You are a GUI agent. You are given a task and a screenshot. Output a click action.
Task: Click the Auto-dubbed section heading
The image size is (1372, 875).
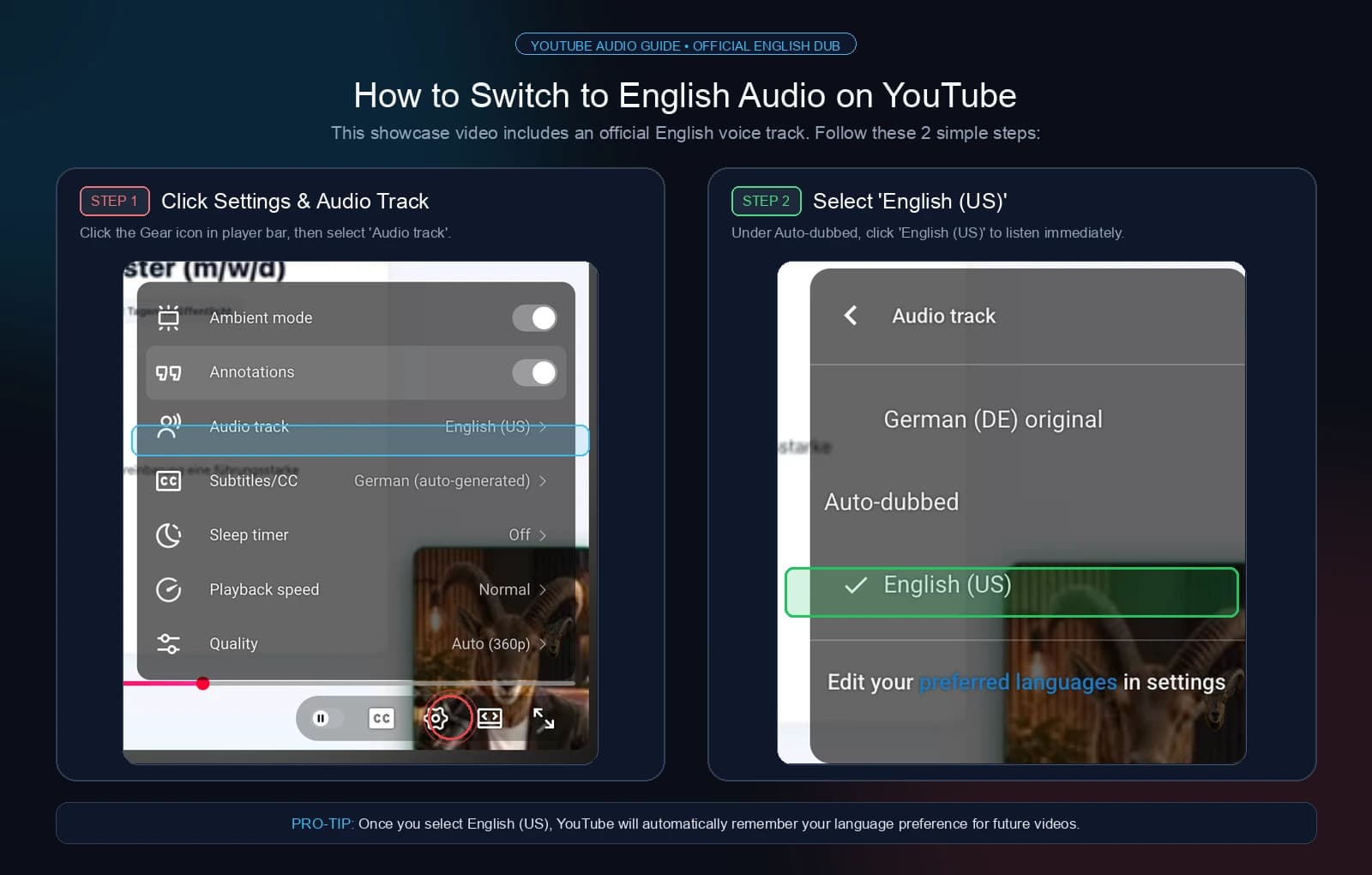pyautogui.click(x=892, y=502)
